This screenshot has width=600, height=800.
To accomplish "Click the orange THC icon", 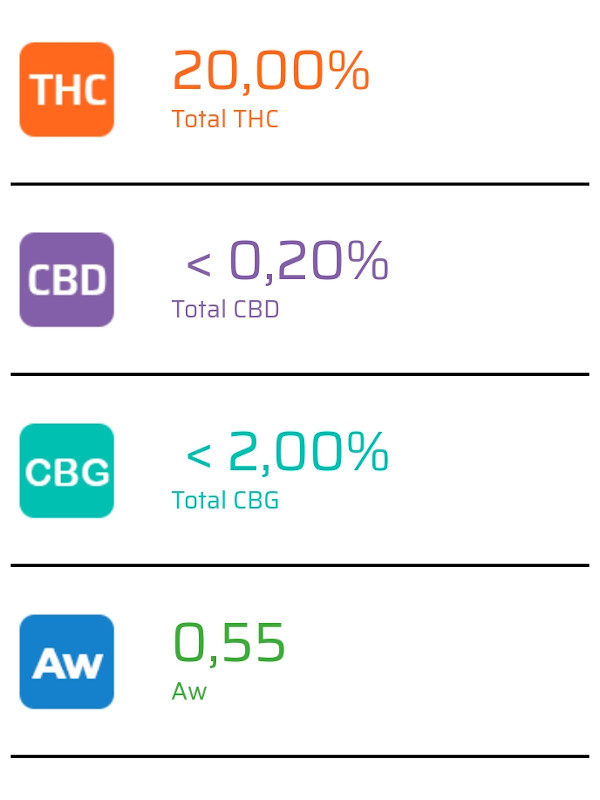I will (x=67, y=89).
